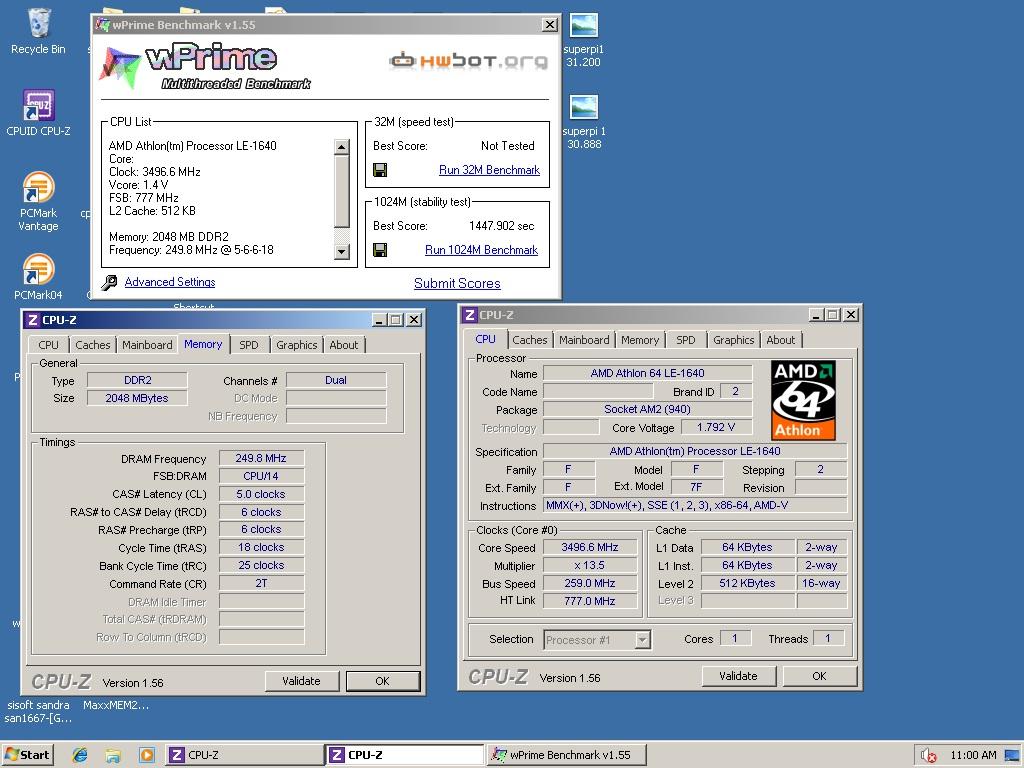
Task: Select the SPD tab in the Memory CPU-Z window
Action: point(249,345)
